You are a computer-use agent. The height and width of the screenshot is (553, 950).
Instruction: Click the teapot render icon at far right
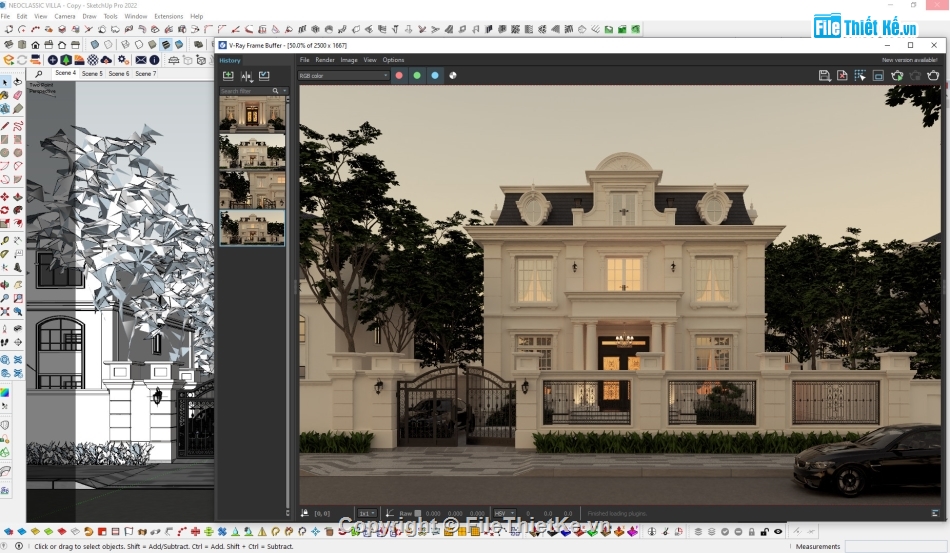(x=933, y=76)
